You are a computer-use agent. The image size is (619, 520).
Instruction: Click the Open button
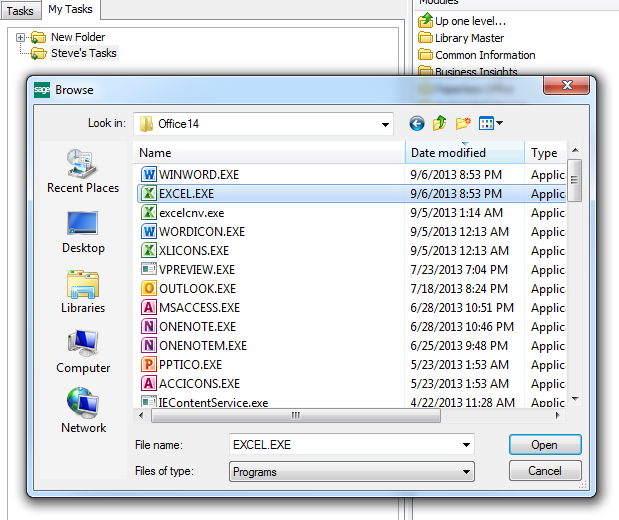[x=545, y=445]
